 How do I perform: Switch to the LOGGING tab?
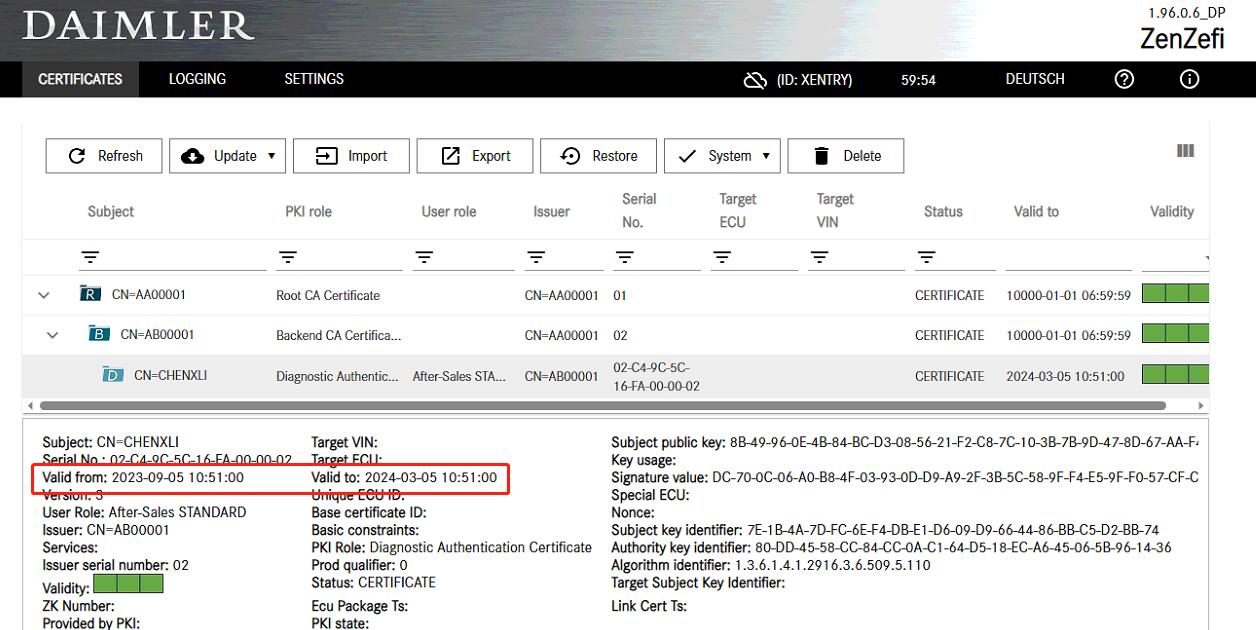coord(196,79)
